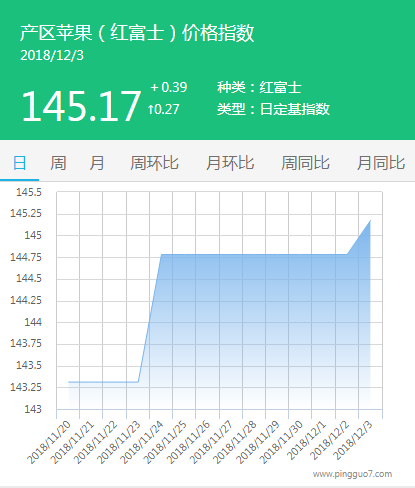The width and height of the screenshot is (415, 488).
Task: Click the 2018/11/20 x-axis date label
Action: click(49, 442)
